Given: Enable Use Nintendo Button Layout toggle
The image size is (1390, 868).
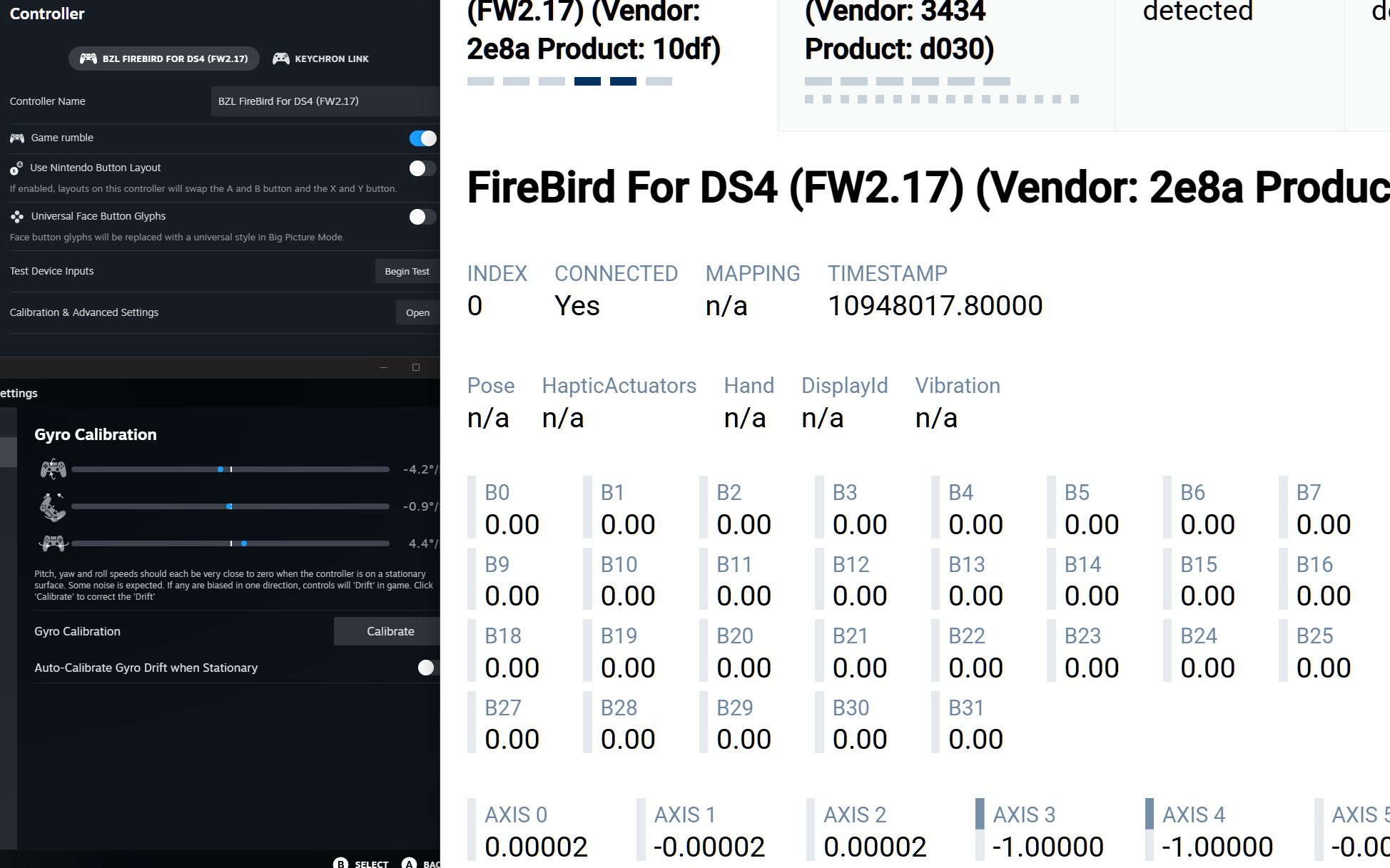Looking at the screenshot, I should click(x=422, y=168).
